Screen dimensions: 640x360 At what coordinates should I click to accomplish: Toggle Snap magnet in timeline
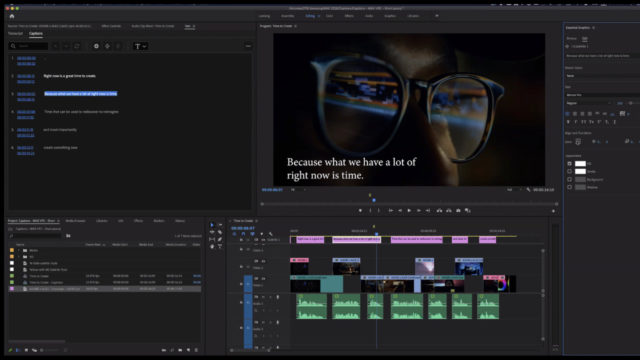243,234
